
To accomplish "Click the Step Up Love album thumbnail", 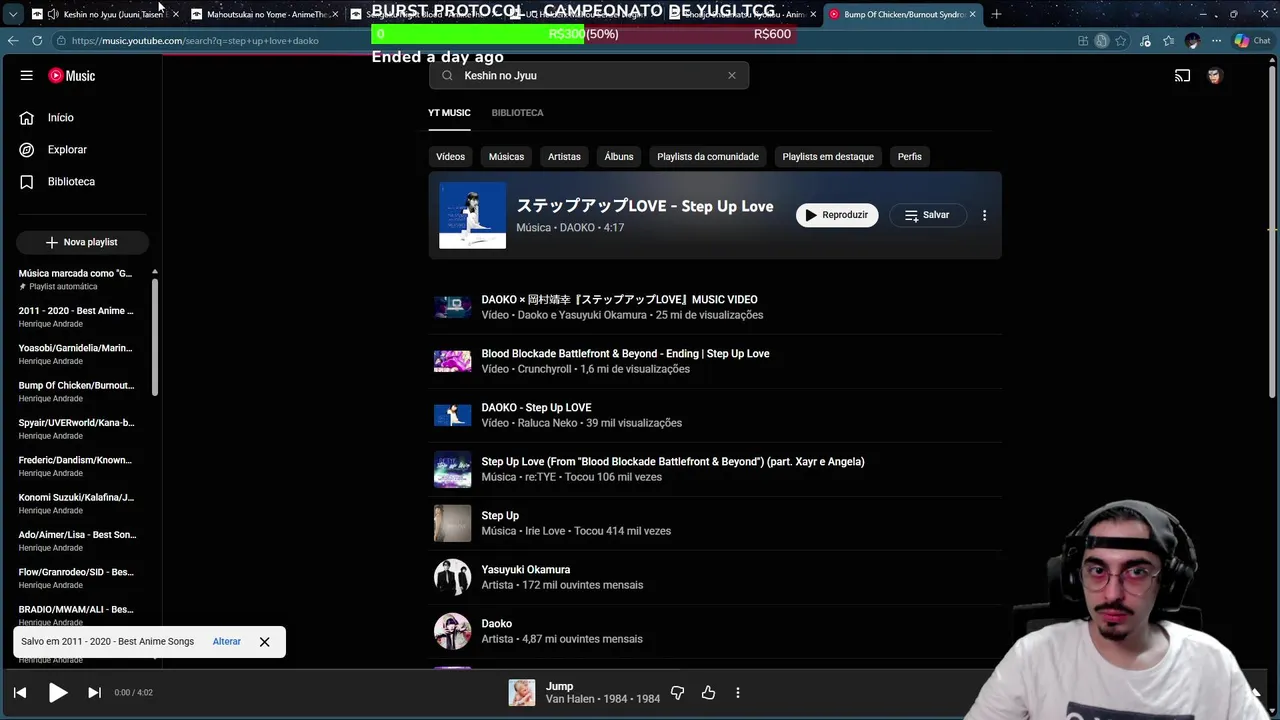I will pos(472,215).
